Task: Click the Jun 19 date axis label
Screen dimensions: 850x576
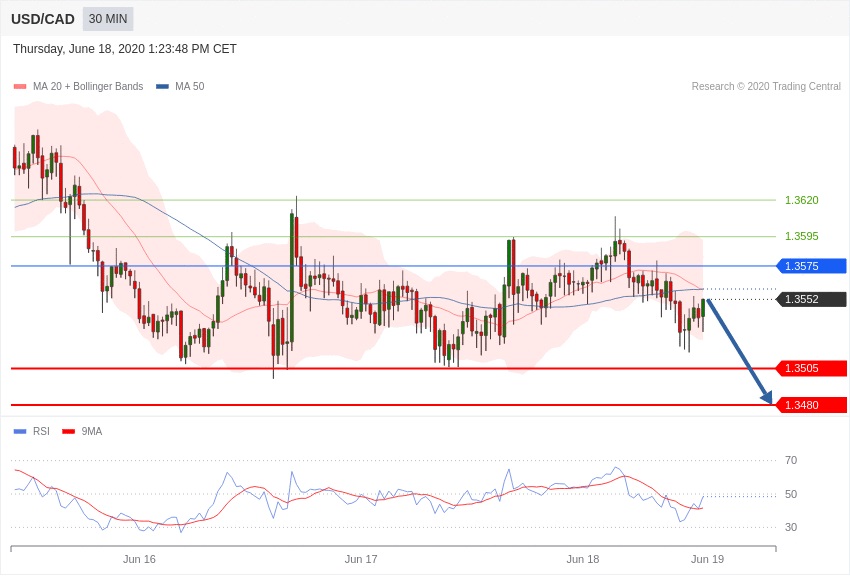Action: click(707, 559)
